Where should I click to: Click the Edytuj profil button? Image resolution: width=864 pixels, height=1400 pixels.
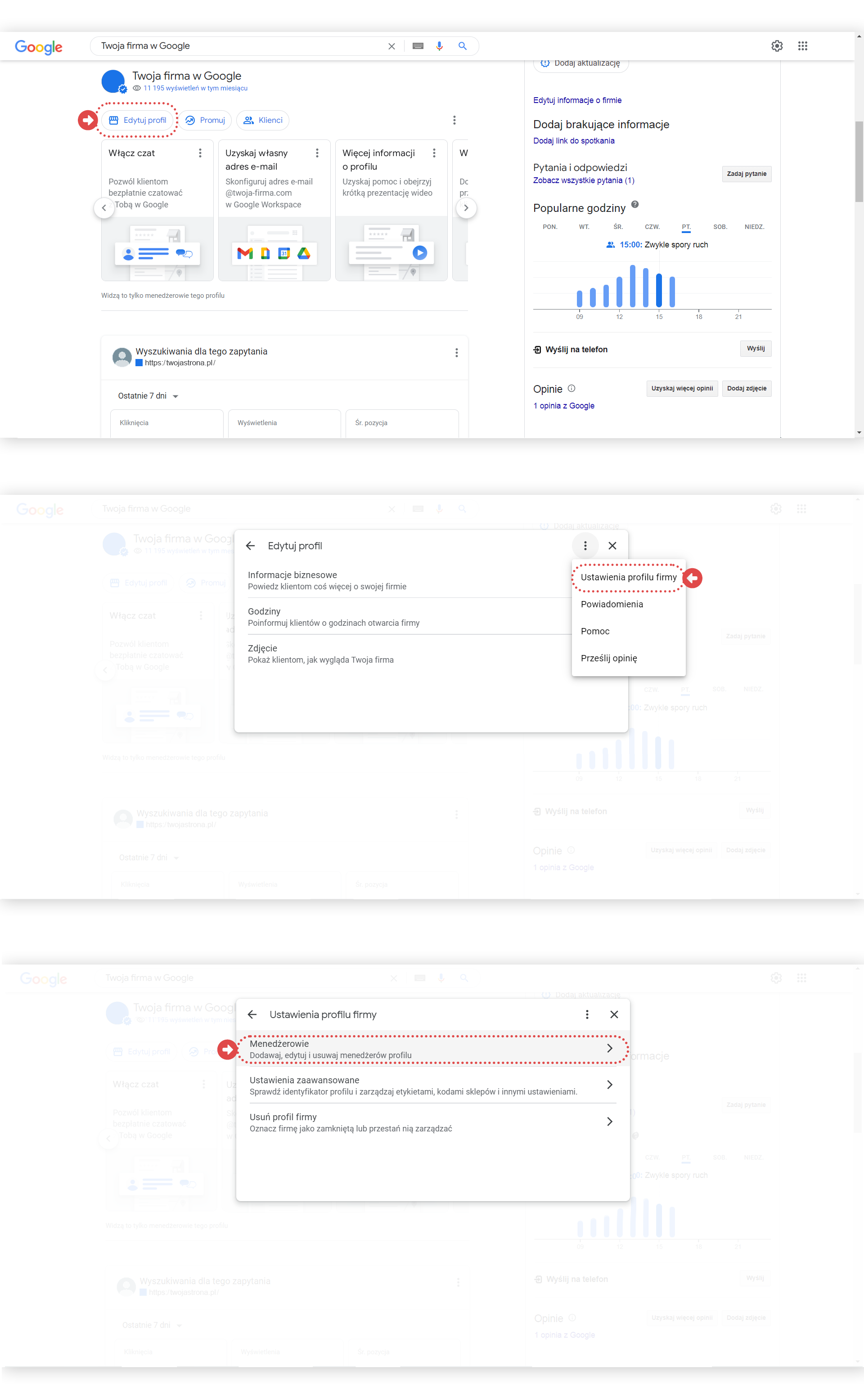pyautogui.click(x=138, y=120)
